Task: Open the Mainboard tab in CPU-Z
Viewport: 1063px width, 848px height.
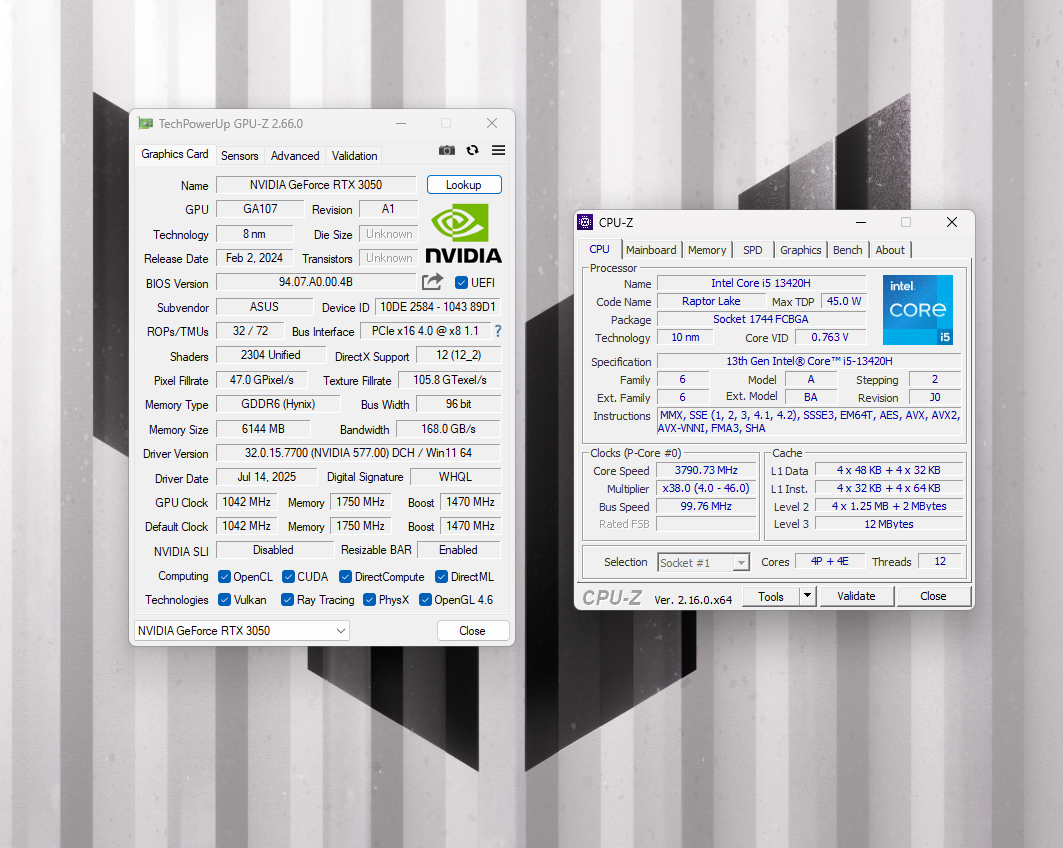Action: [x=651, y=249]
